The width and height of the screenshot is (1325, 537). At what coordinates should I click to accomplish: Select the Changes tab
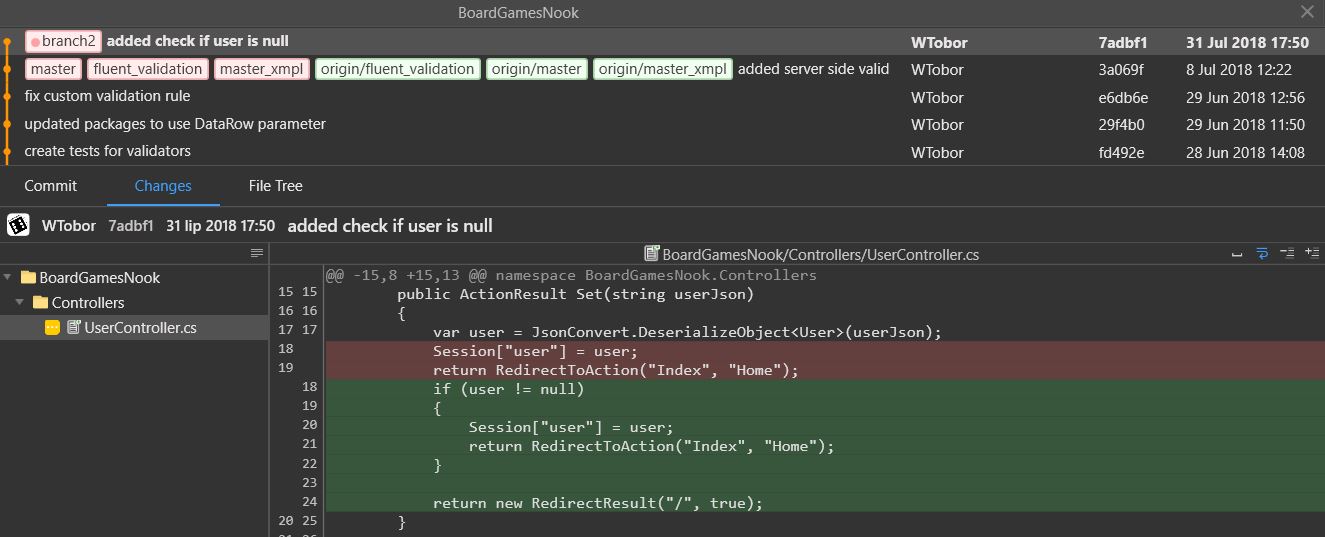[x=163, y=186]
